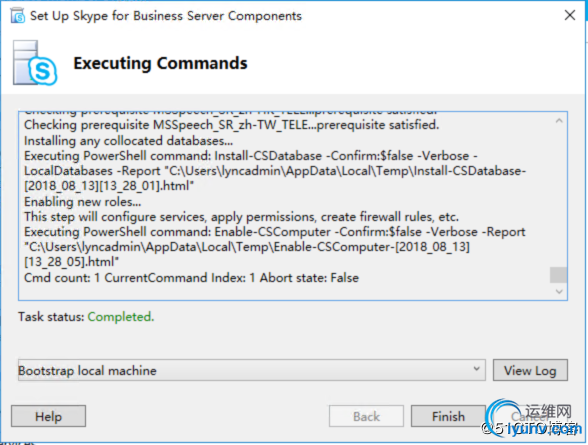Click the Install-CSDatabase PowerShell command line
This screenshot has height=445, width=588.
click(x=275, y=171)
